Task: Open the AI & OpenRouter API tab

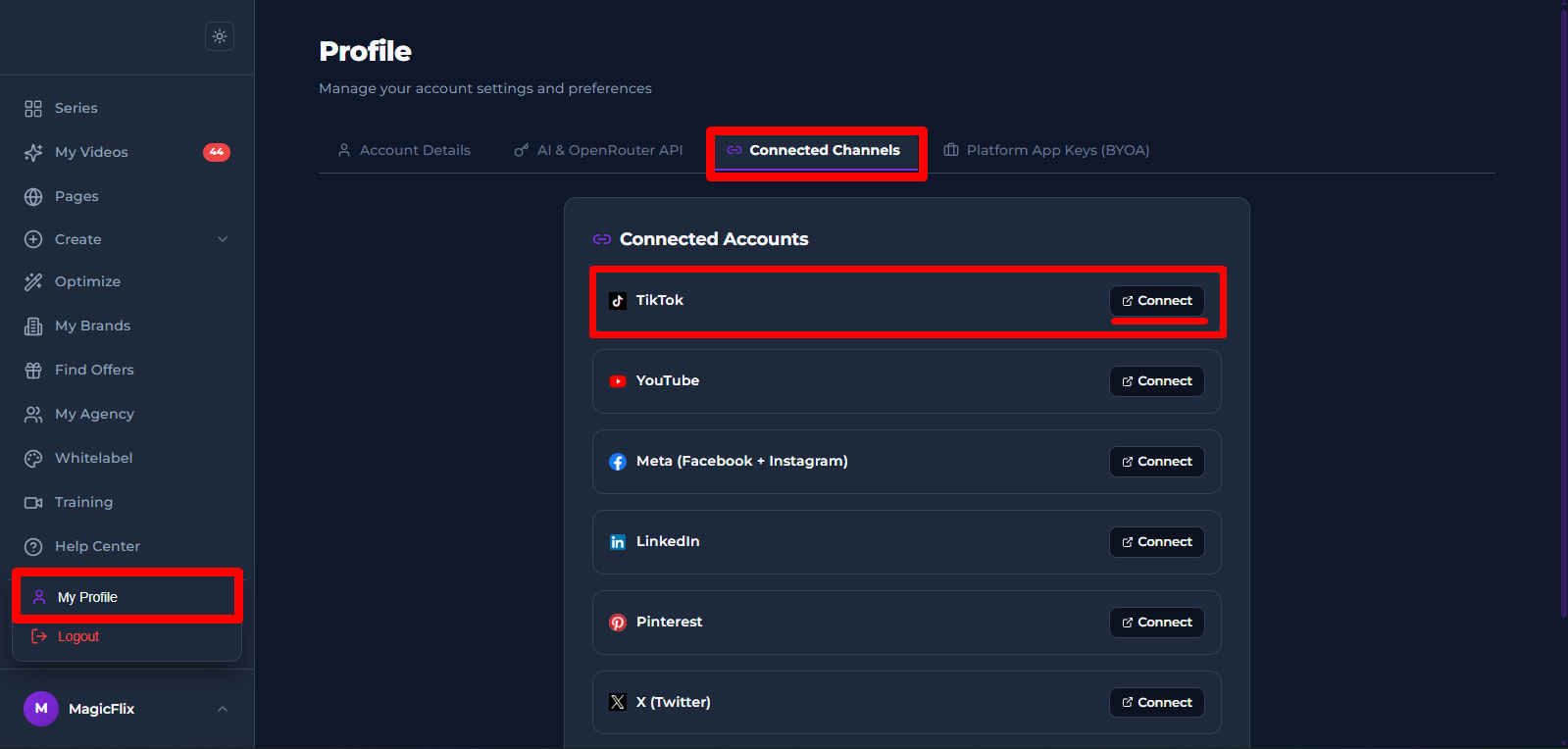Action: click(x=598, y=150)
